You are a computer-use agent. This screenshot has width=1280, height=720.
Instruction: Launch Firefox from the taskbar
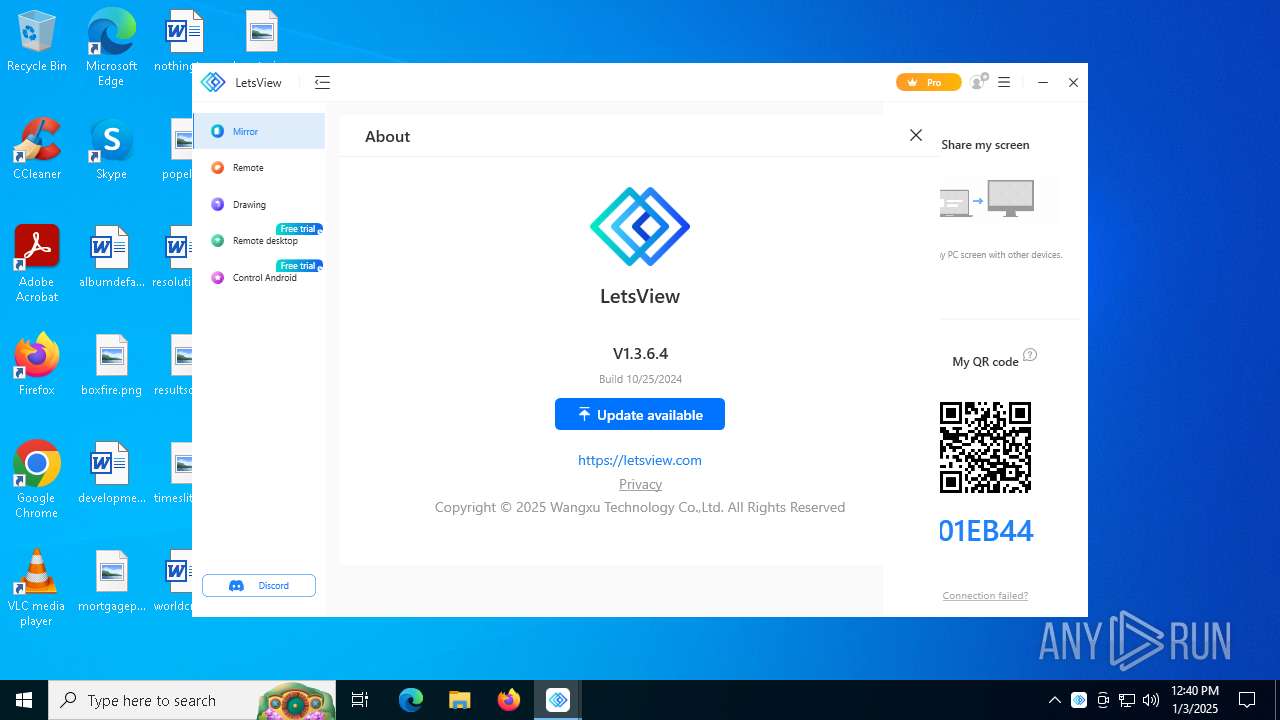coord(508,700)
